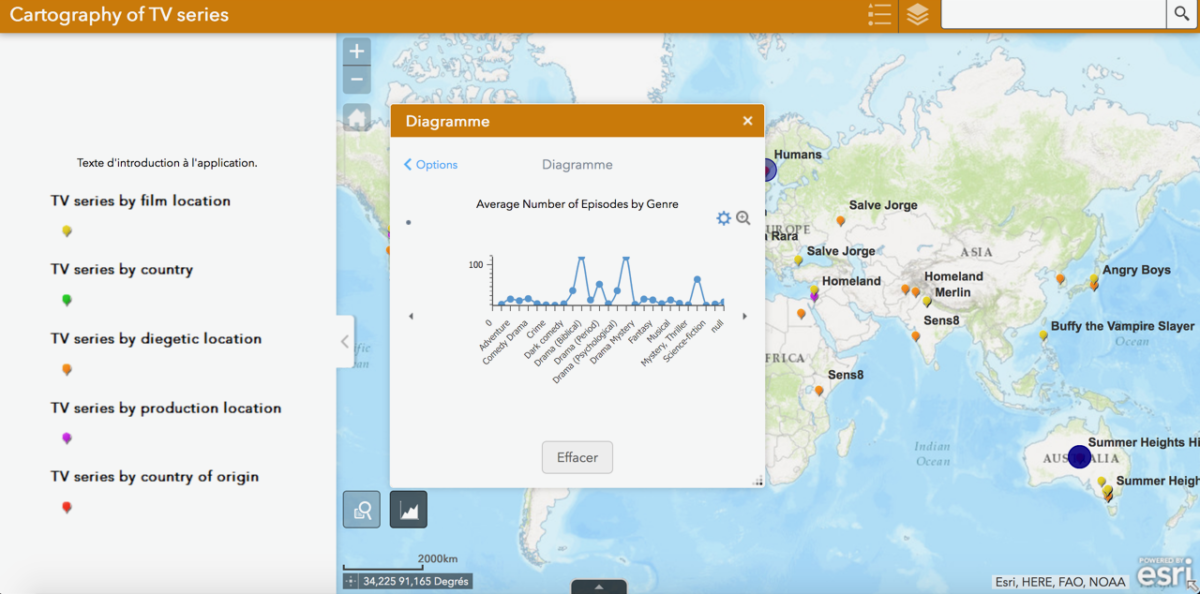Screen dimensions: 1200x594
Task: Open the chart diagram widget button
Action: pos(408,509)
